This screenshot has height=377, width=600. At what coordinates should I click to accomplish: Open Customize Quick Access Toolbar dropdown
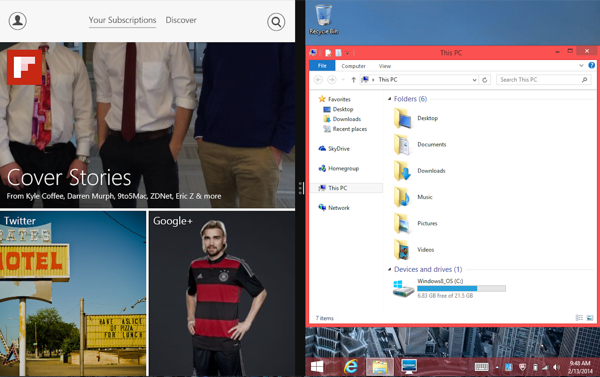coord(347,53)
